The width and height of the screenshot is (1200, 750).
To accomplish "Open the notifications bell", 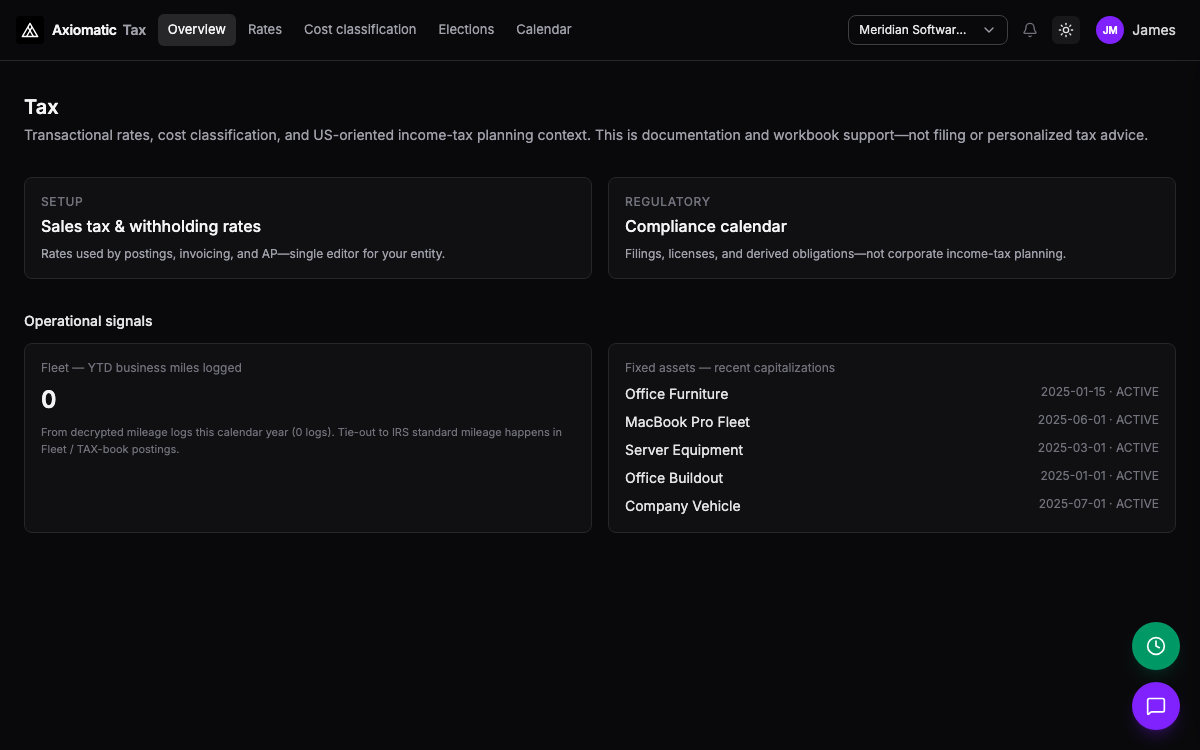I will (1030, 30).
